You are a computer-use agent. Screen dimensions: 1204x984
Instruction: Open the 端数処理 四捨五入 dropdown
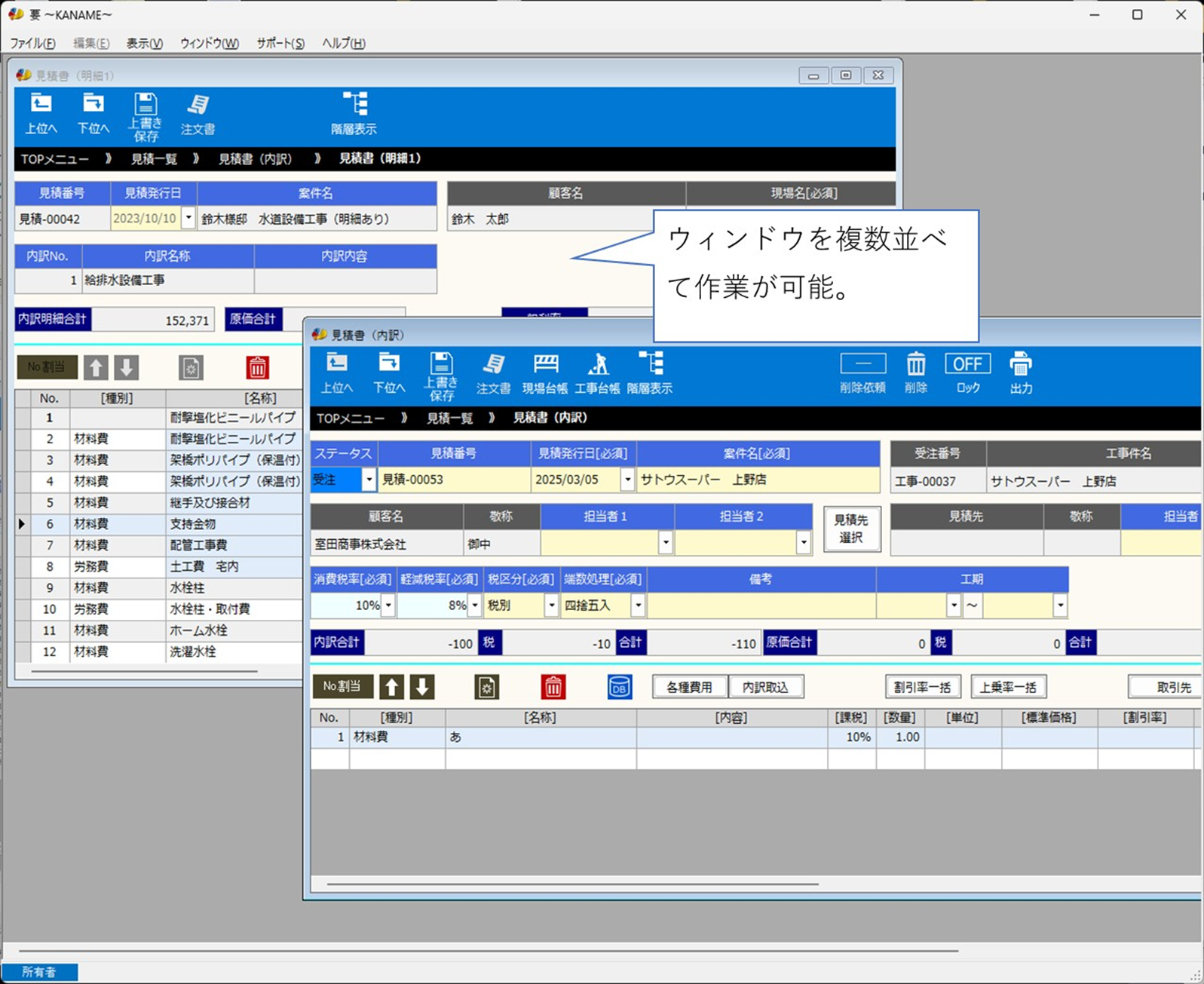639,605
